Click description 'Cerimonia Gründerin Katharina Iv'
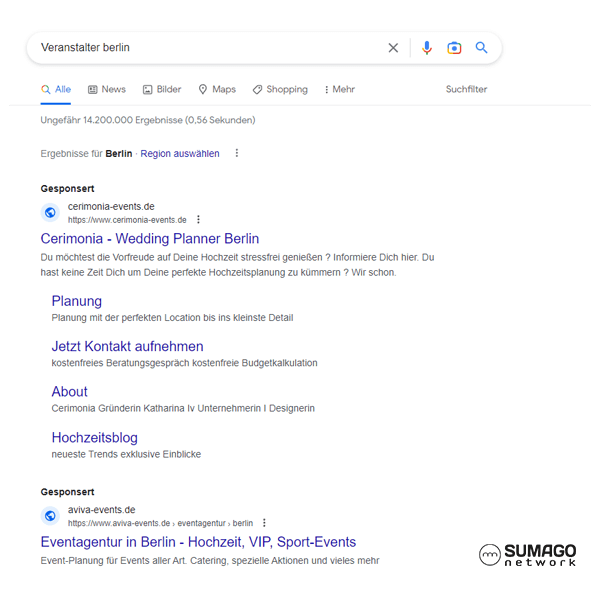Screen dimensions: 600x600 183,408
